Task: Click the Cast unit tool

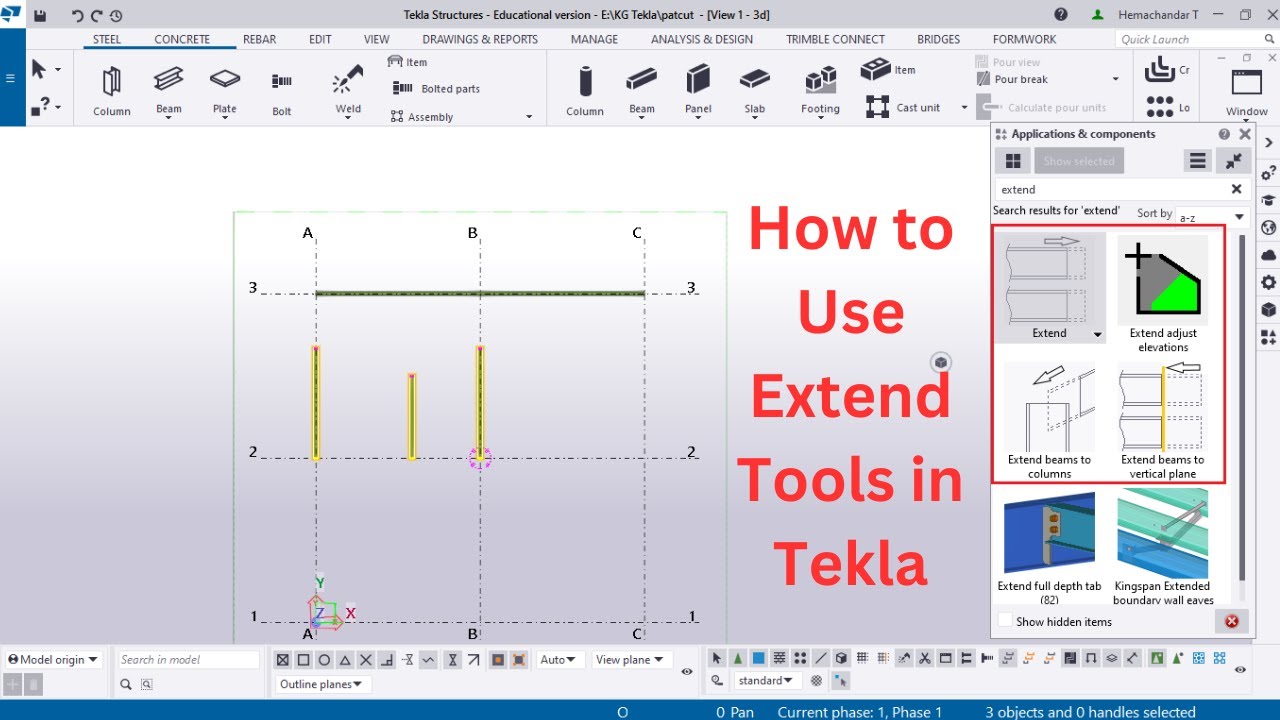Action: [904, 107]
